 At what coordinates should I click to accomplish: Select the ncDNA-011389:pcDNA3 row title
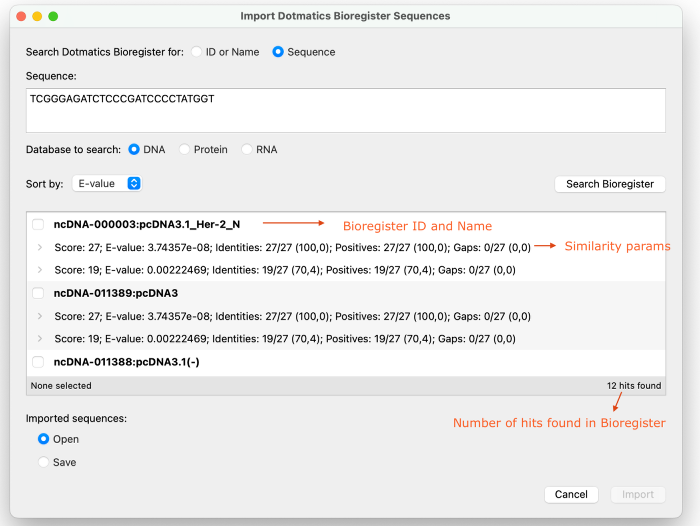(x=116, y=293)
